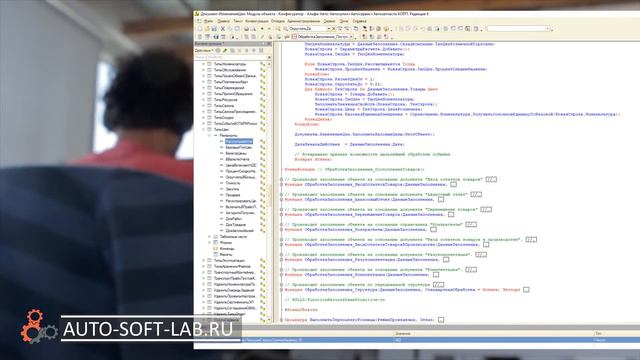Expand the ТипыНоменклатуры tree node
Image resolution: width=640 pixels, height=360 pixels.
(203, 64)
